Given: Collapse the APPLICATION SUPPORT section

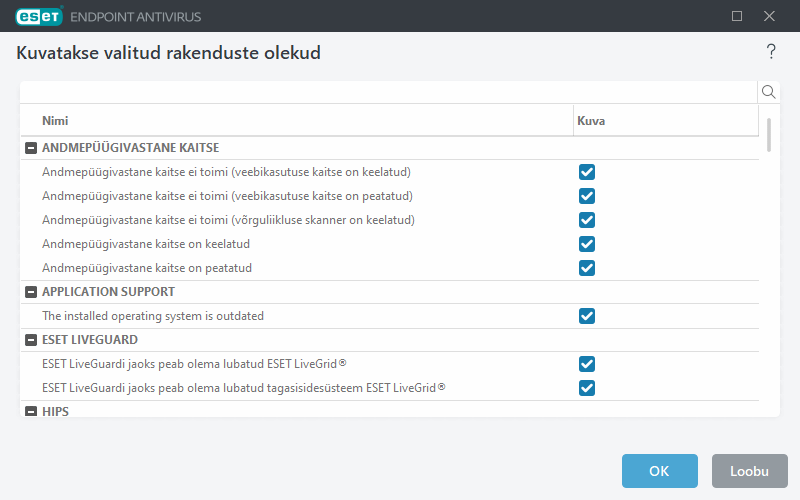Looking at the screenshot, I should point(31,292).
